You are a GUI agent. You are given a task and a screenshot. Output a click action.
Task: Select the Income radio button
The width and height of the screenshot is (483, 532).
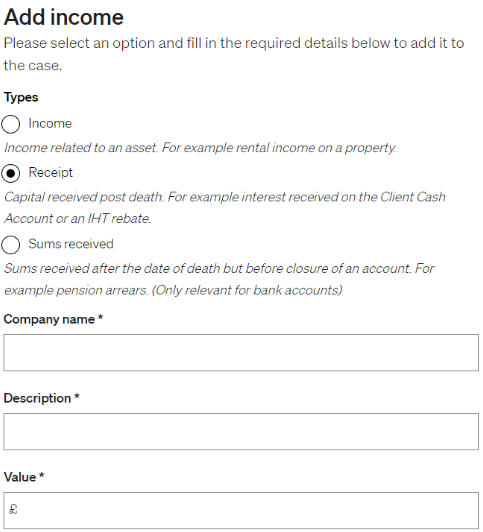11,124
